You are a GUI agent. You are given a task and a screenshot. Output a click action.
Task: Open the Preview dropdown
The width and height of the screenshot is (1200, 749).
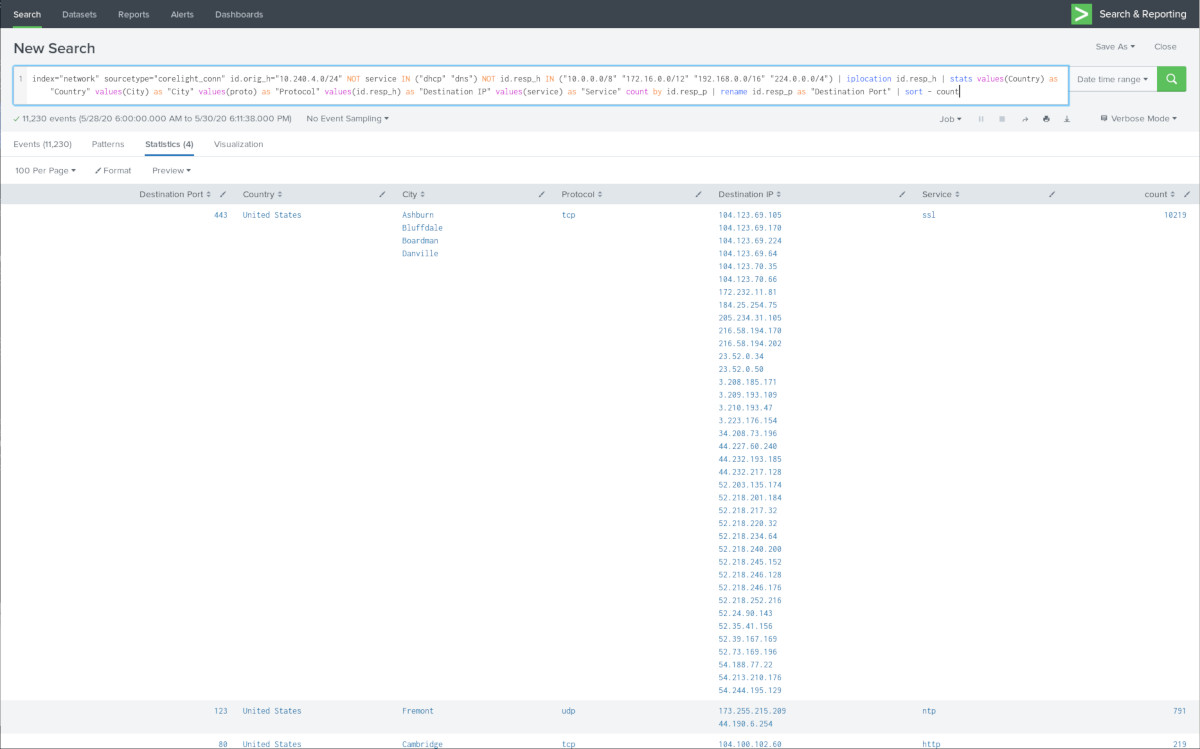[x=171, y=170]
